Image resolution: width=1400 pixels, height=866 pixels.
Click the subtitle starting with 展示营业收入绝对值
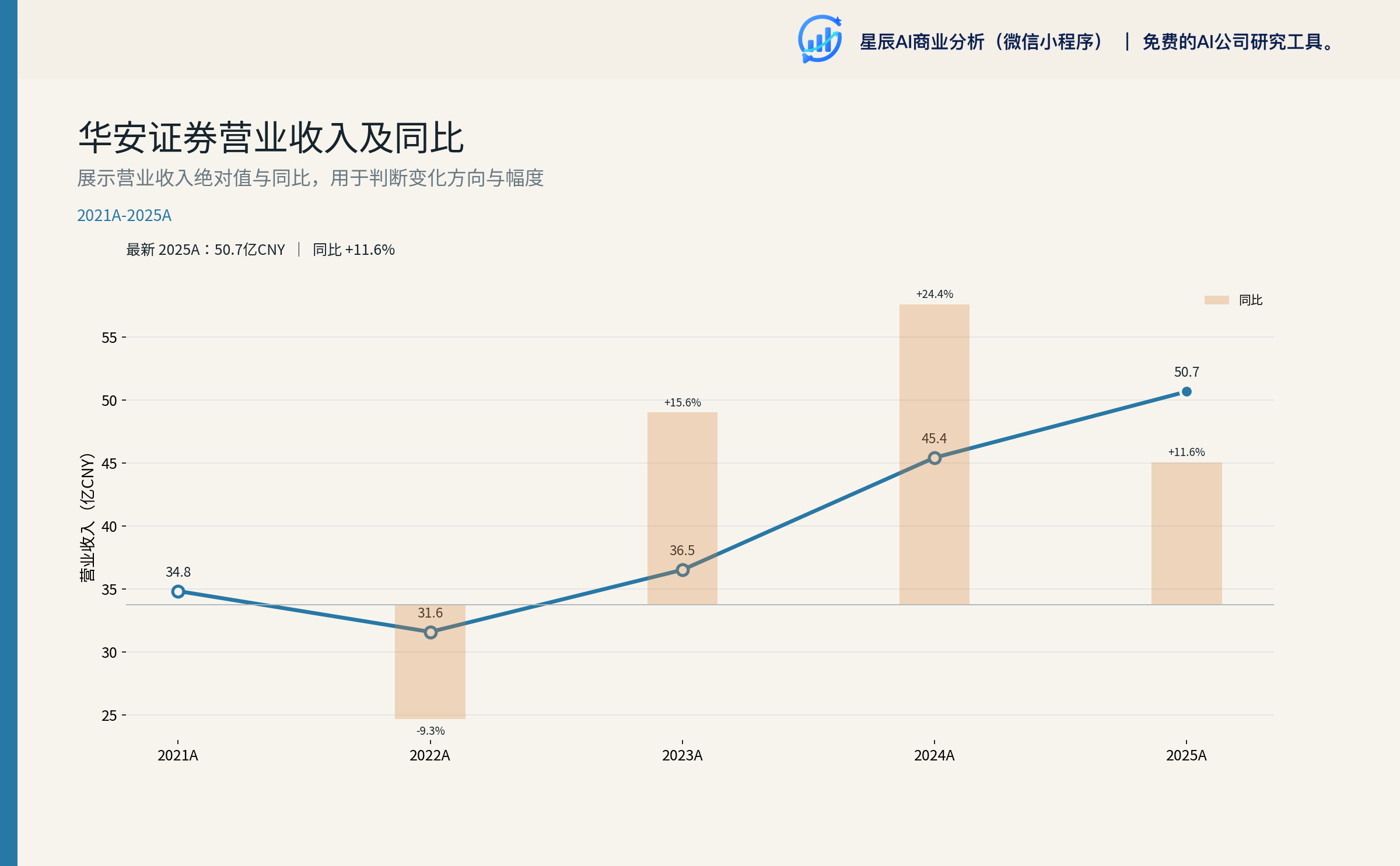310,178
